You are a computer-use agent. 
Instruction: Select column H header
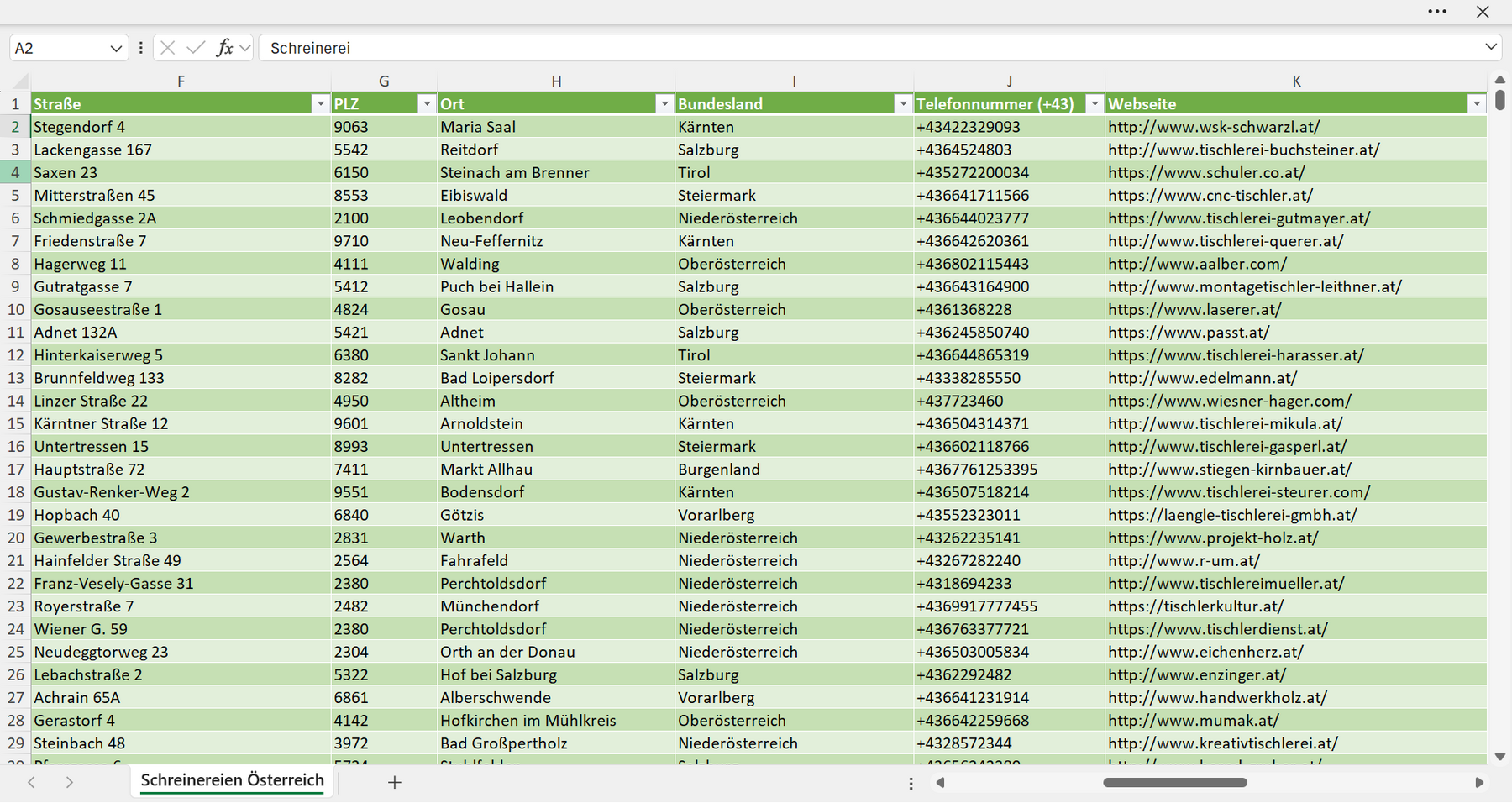tap(556, 81)
